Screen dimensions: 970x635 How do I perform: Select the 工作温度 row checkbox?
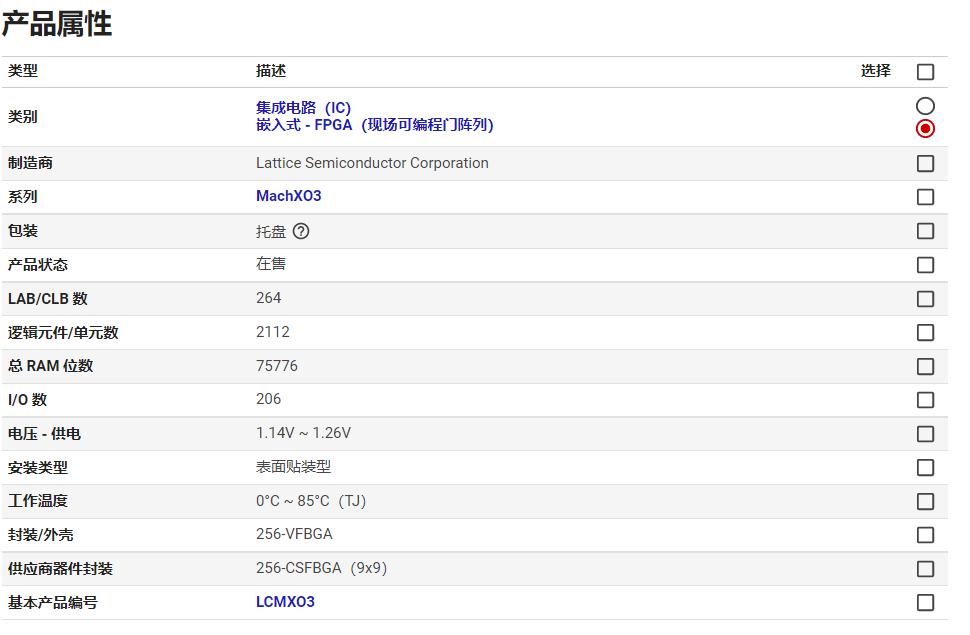tap(925, 501)
